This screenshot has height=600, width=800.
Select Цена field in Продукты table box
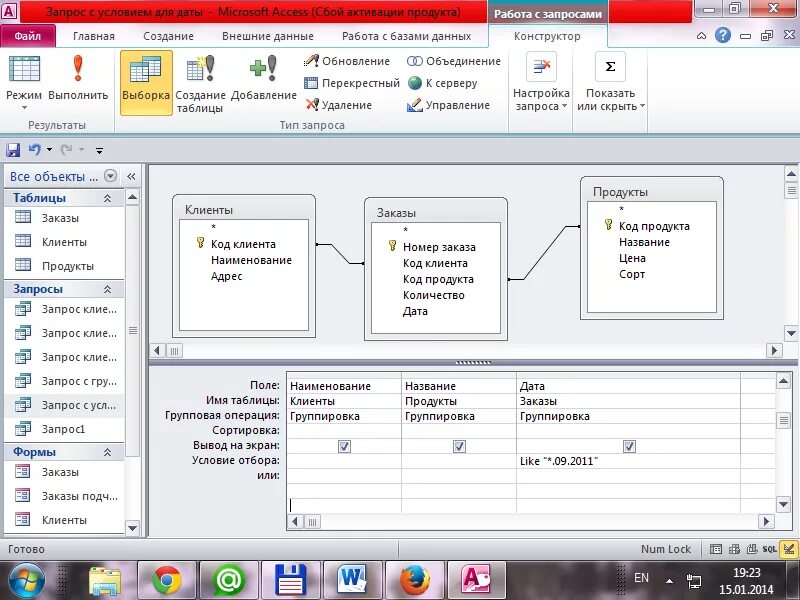(632, 258)
